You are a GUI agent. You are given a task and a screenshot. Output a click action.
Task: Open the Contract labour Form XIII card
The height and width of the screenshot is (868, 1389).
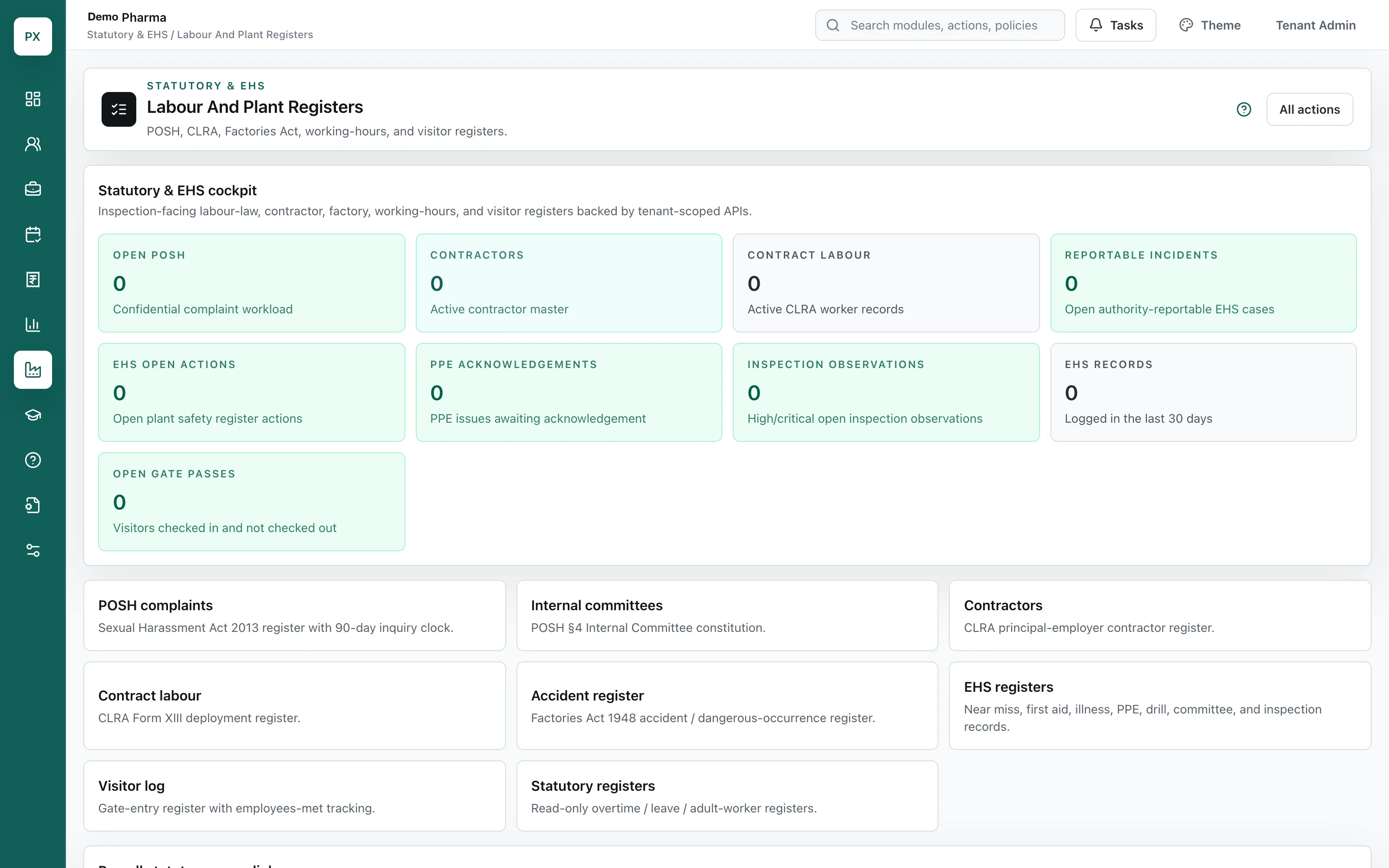[x=294, y=706]
